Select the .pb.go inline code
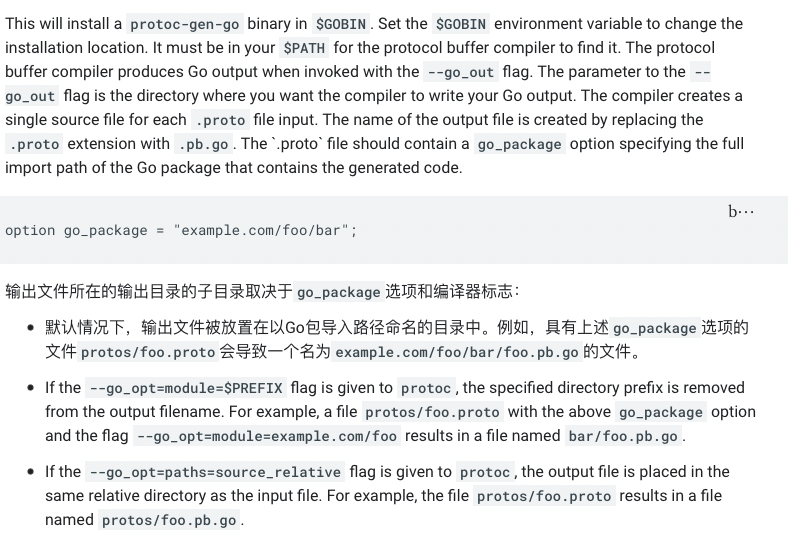Viewport: 788px width, 534px height. coord(204,145)
